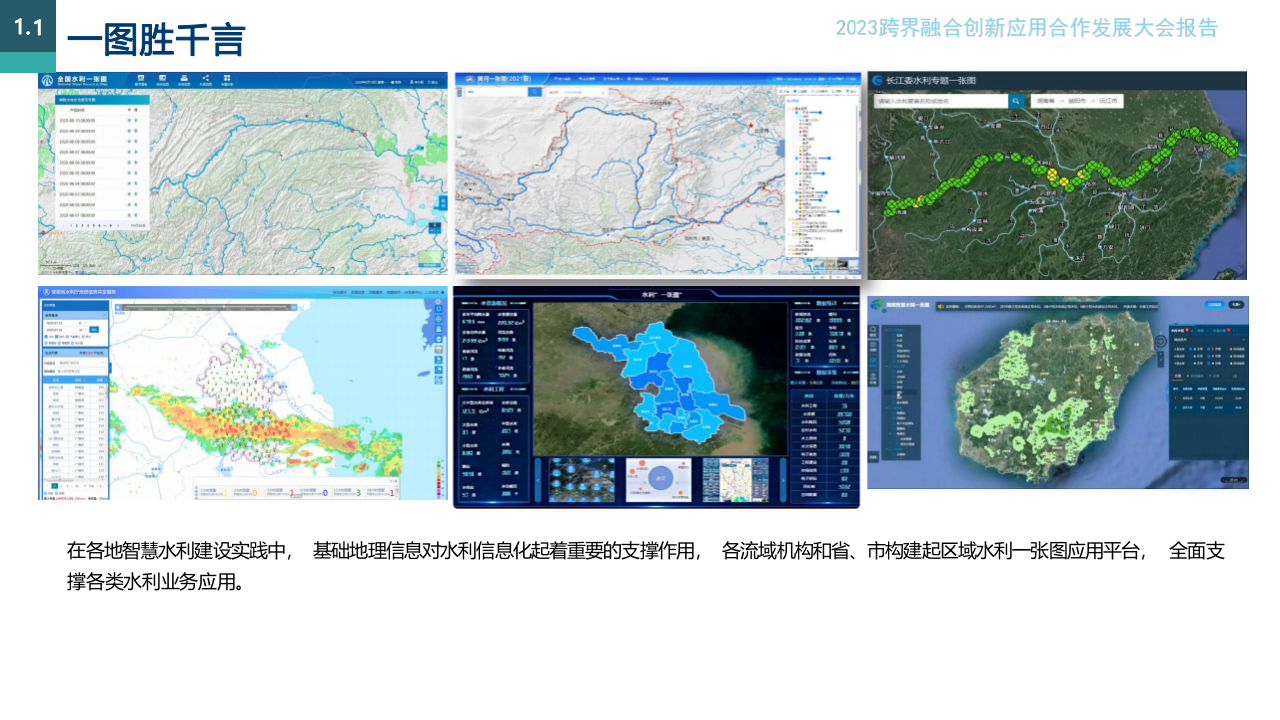1280x720 pixels.
Task: Click the 气象 button in the Hainan map header
Action: tap(1236, 304)
